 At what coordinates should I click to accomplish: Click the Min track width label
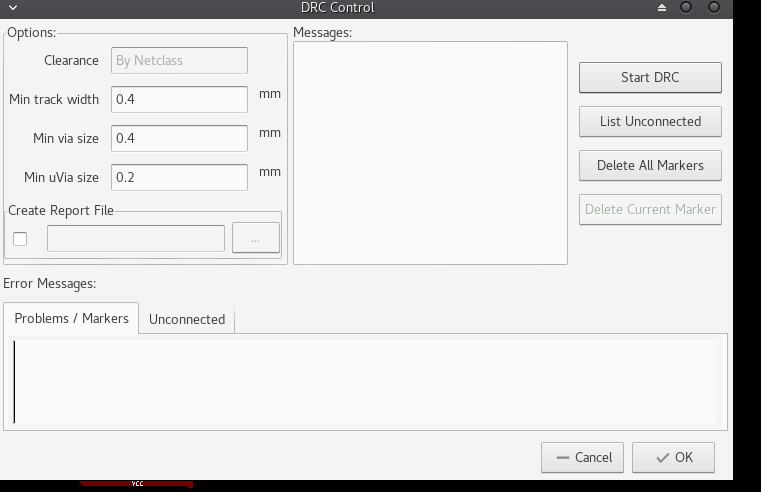(54, 99)
